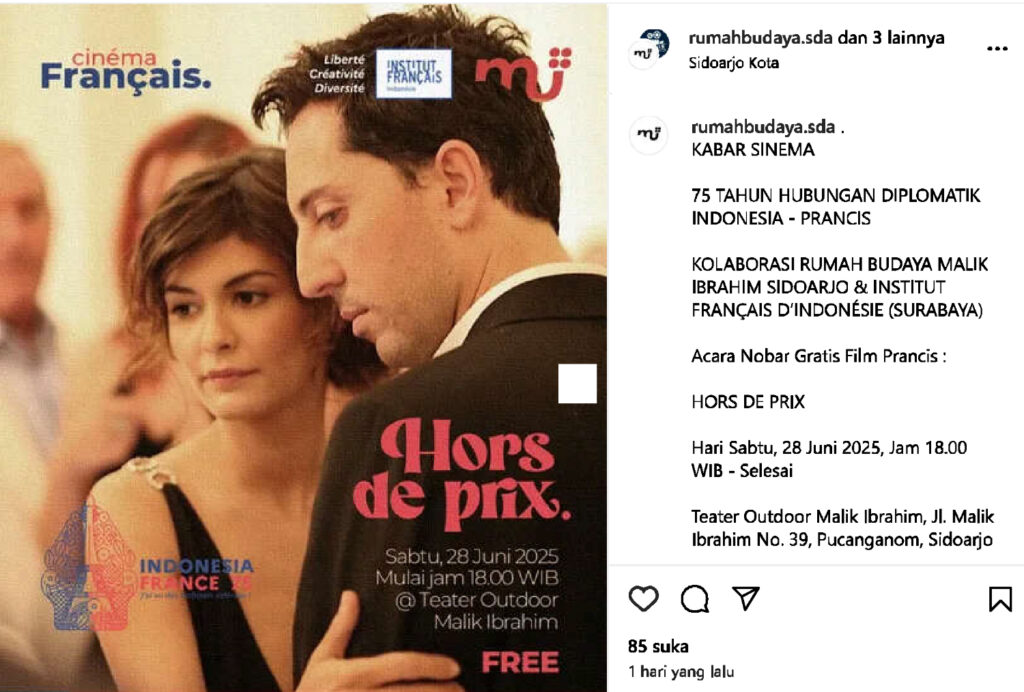This screenshot has width=1024, height=692.
Task: Click the white square on the poster
Action: [577, 383]
